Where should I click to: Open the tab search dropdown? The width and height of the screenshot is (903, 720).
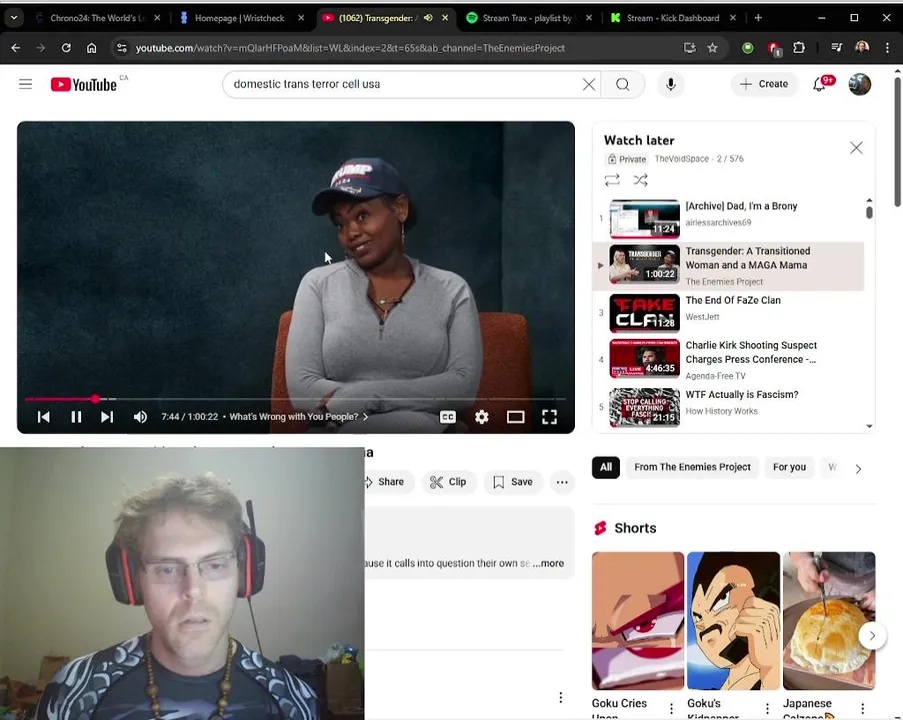coord(14,18)
